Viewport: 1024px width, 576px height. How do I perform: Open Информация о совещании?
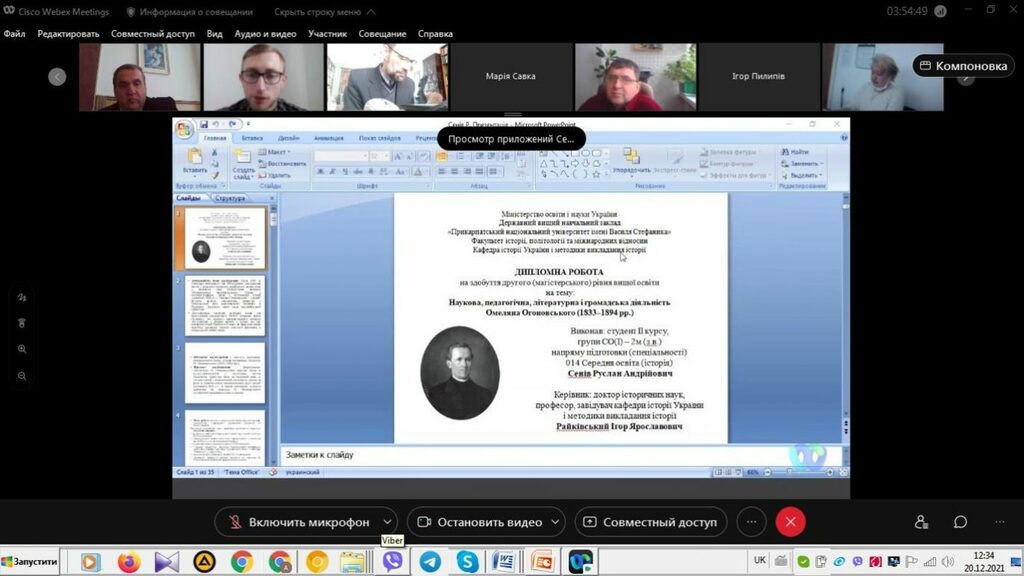188,12
